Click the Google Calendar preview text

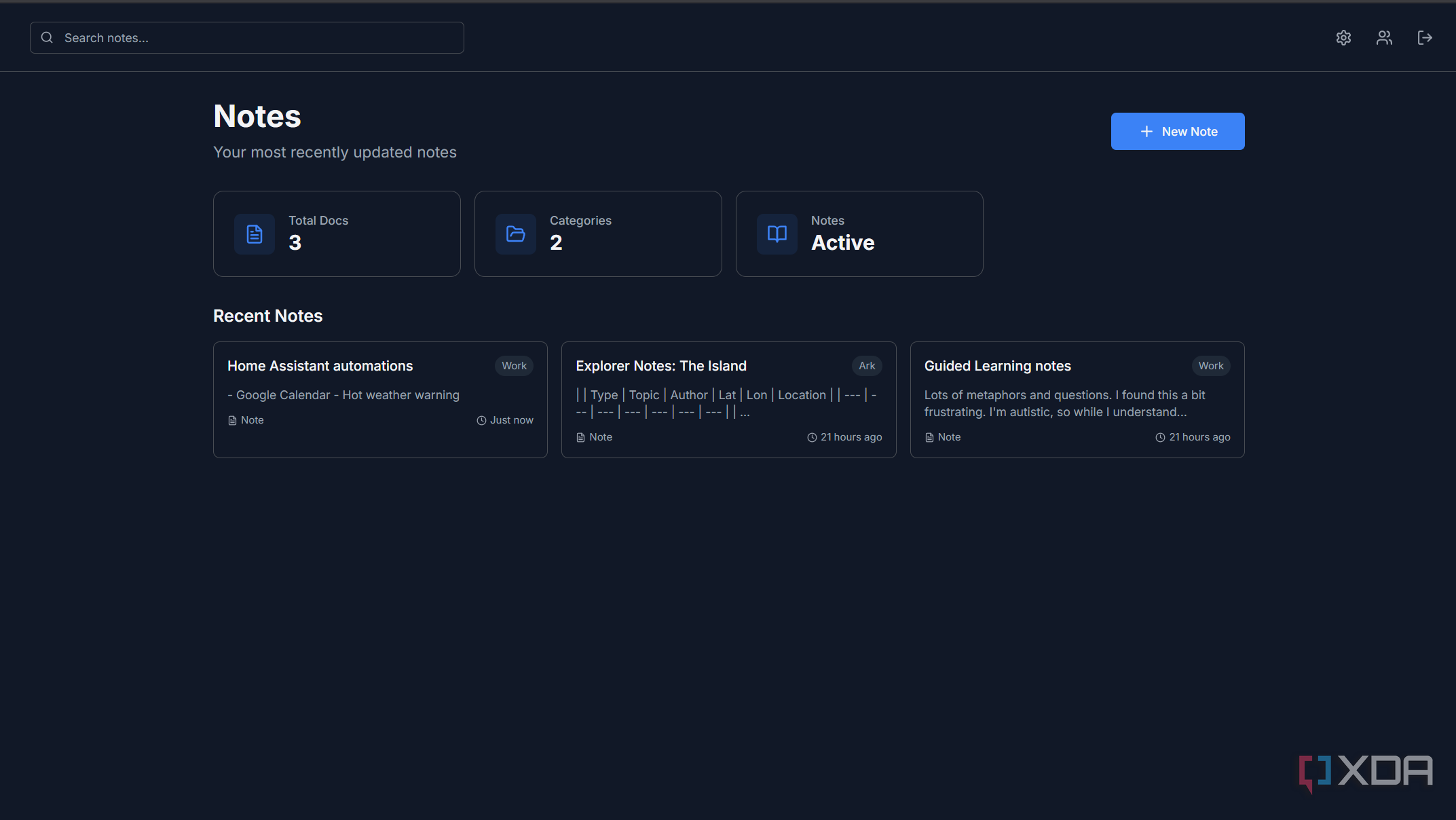point(343,395)
